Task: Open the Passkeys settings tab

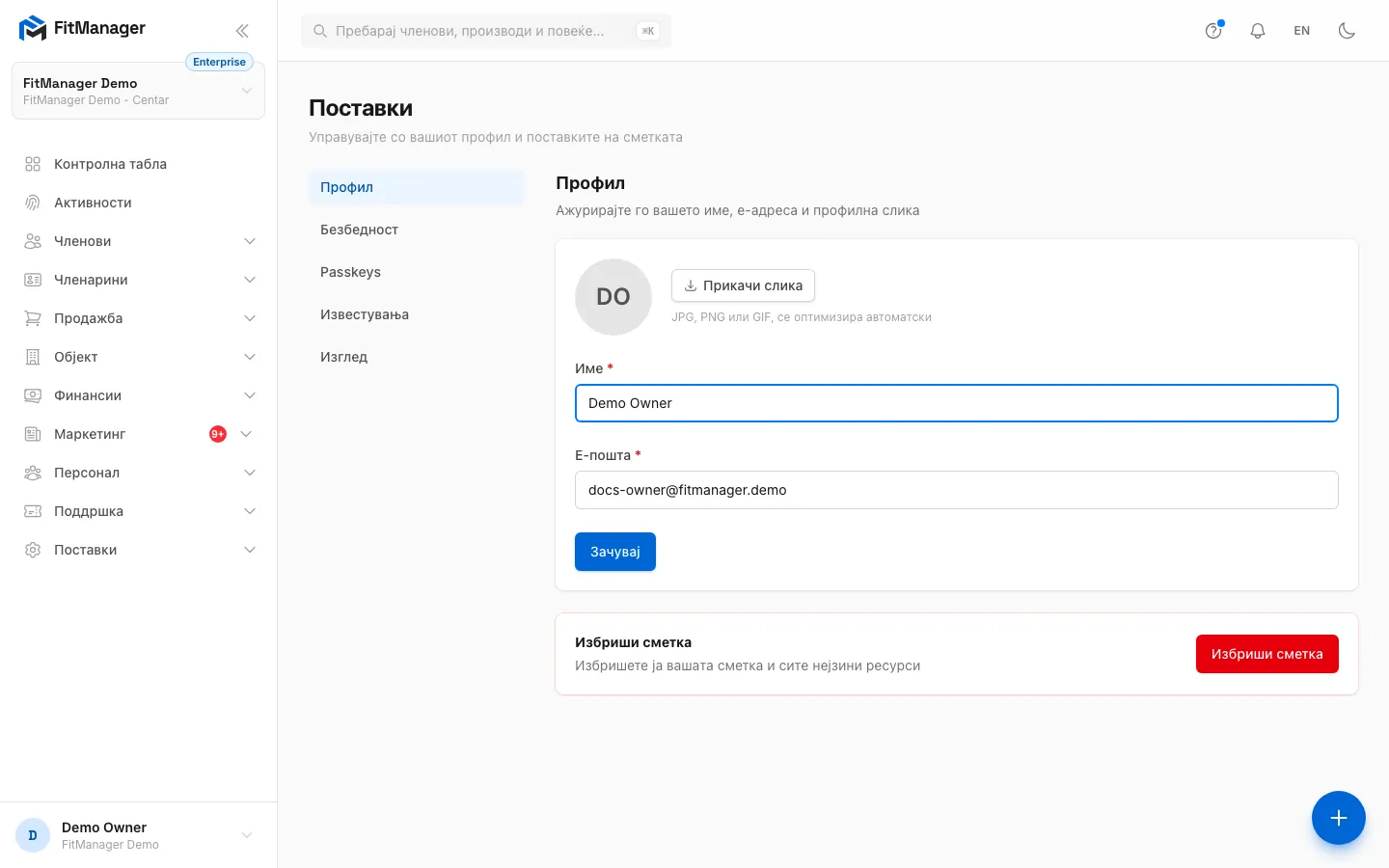Action: [417, 272]
